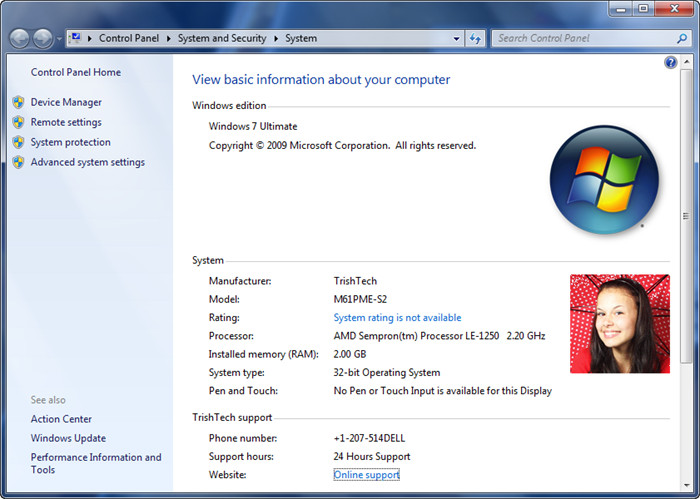
Task: Click the Windows 7 logo image
Action: 604,180
